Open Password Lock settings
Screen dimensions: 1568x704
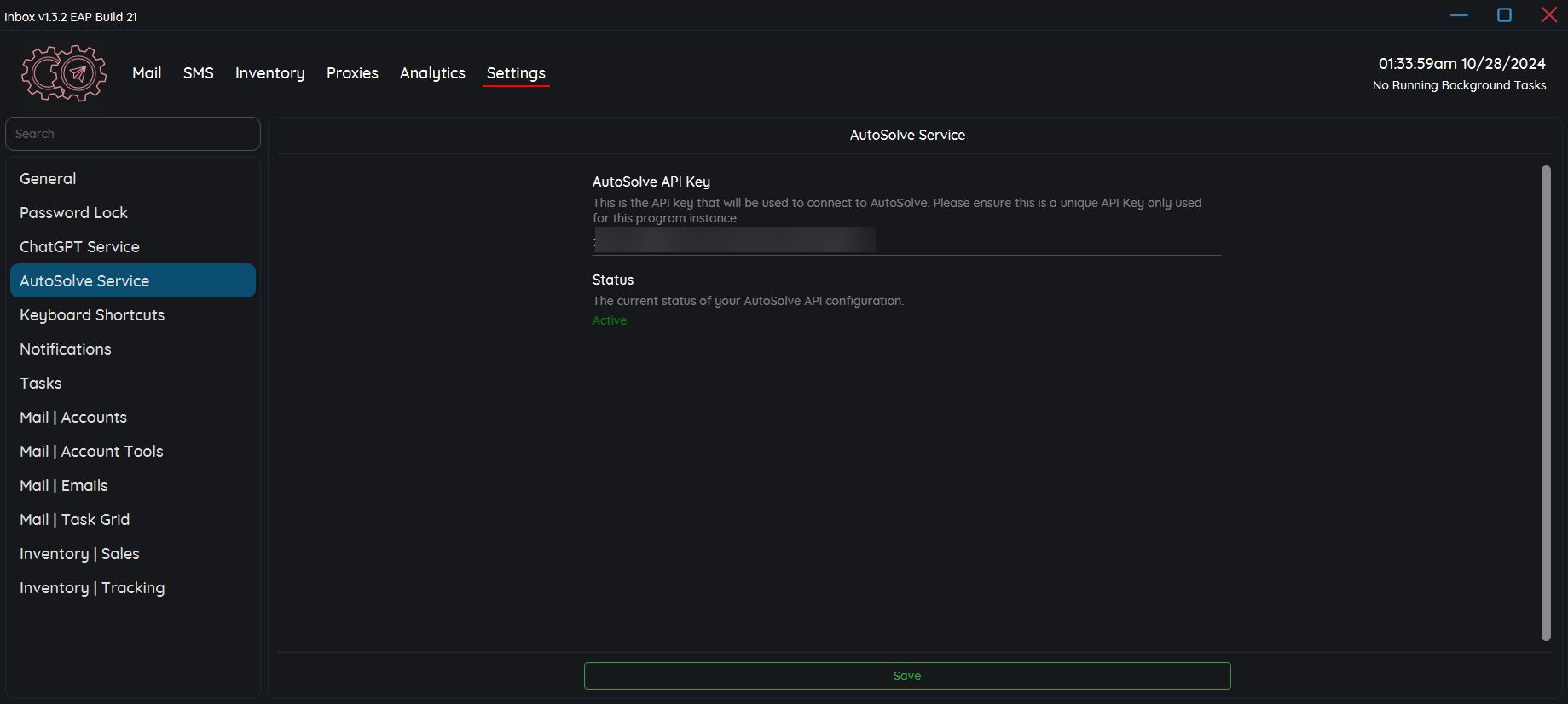pos(73,213)
